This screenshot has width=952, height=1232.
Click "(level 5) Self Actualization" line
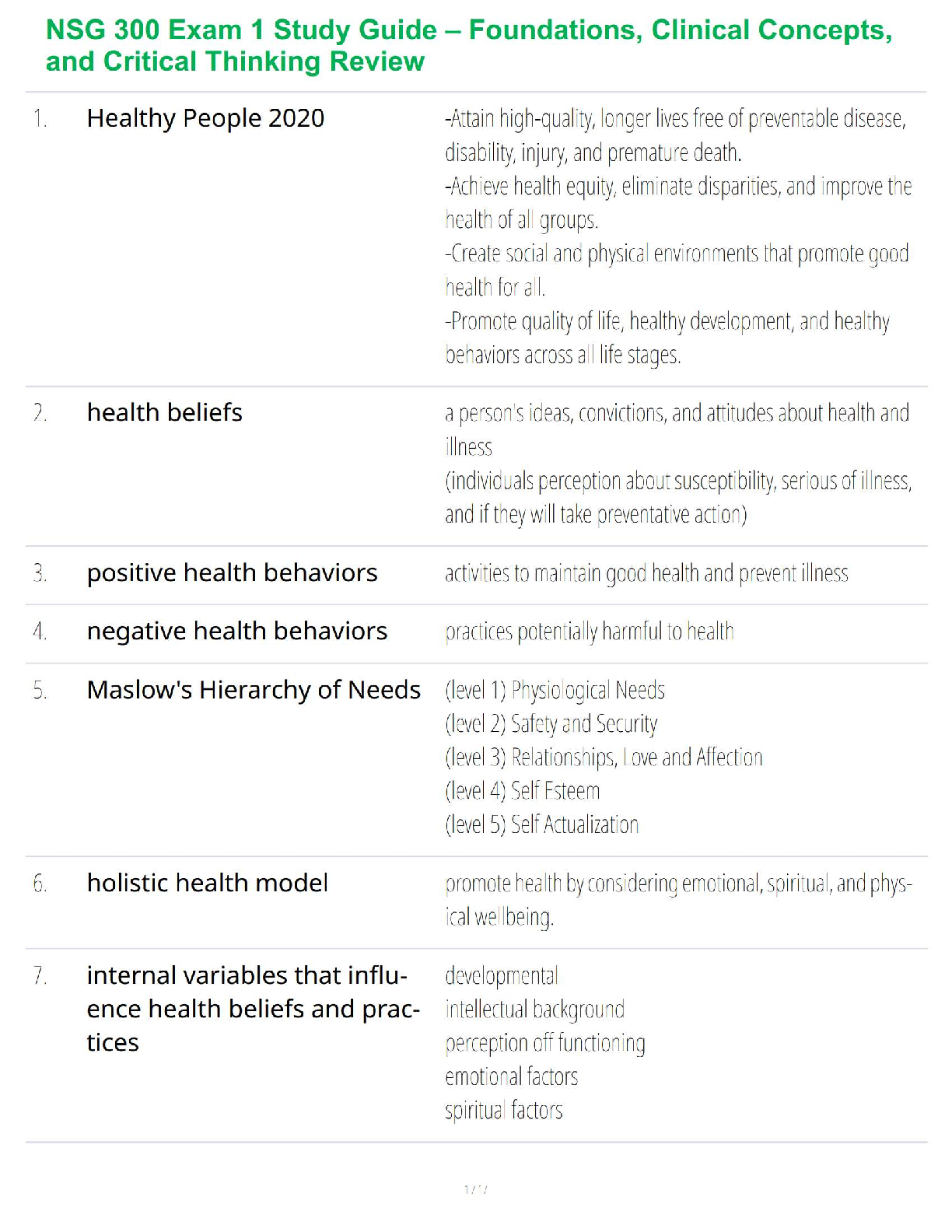(x=541, y=824)
